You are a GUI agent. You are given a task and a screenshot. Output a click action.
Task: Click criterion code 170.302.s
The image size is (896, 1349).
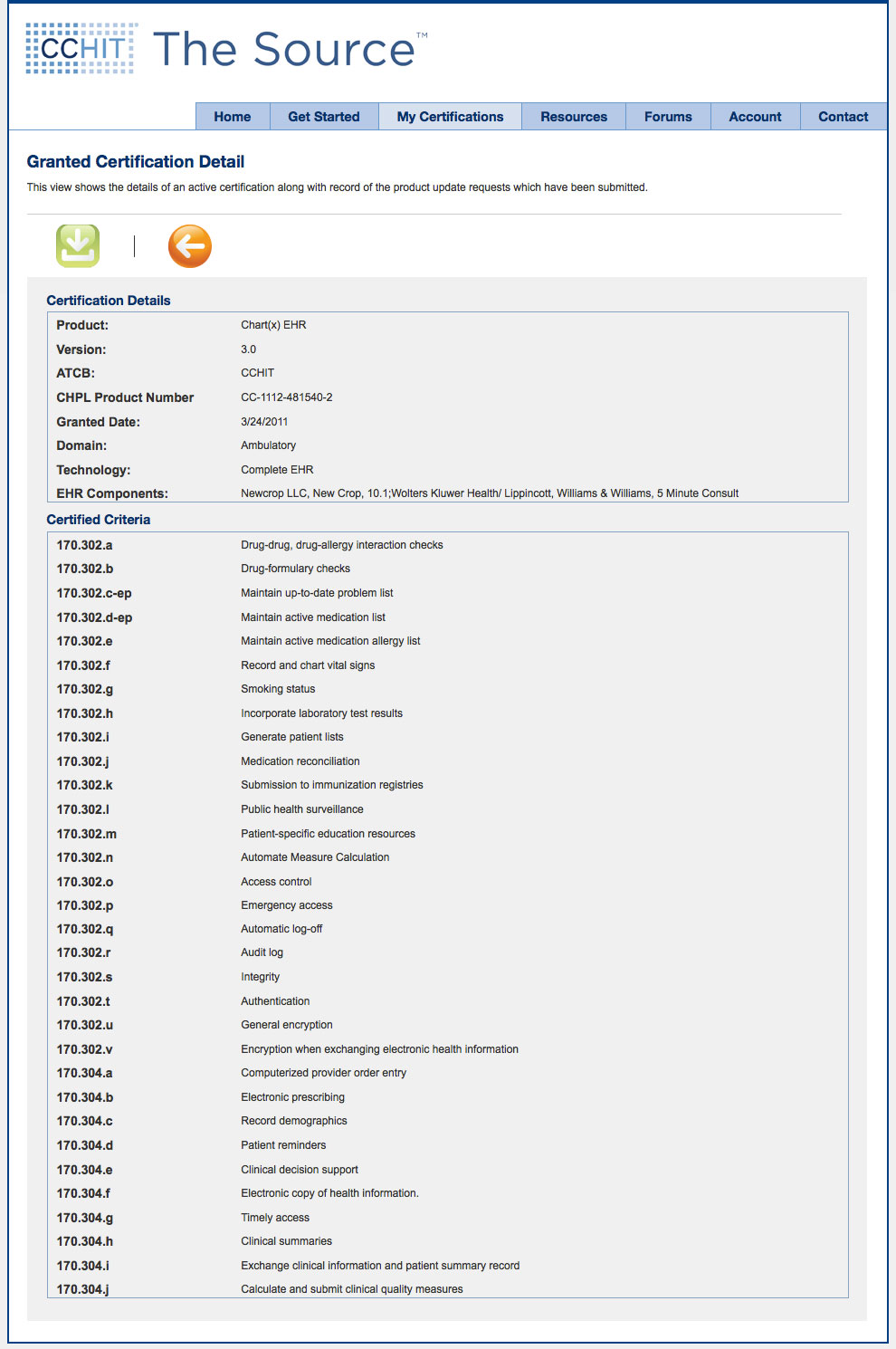[85, 977]
